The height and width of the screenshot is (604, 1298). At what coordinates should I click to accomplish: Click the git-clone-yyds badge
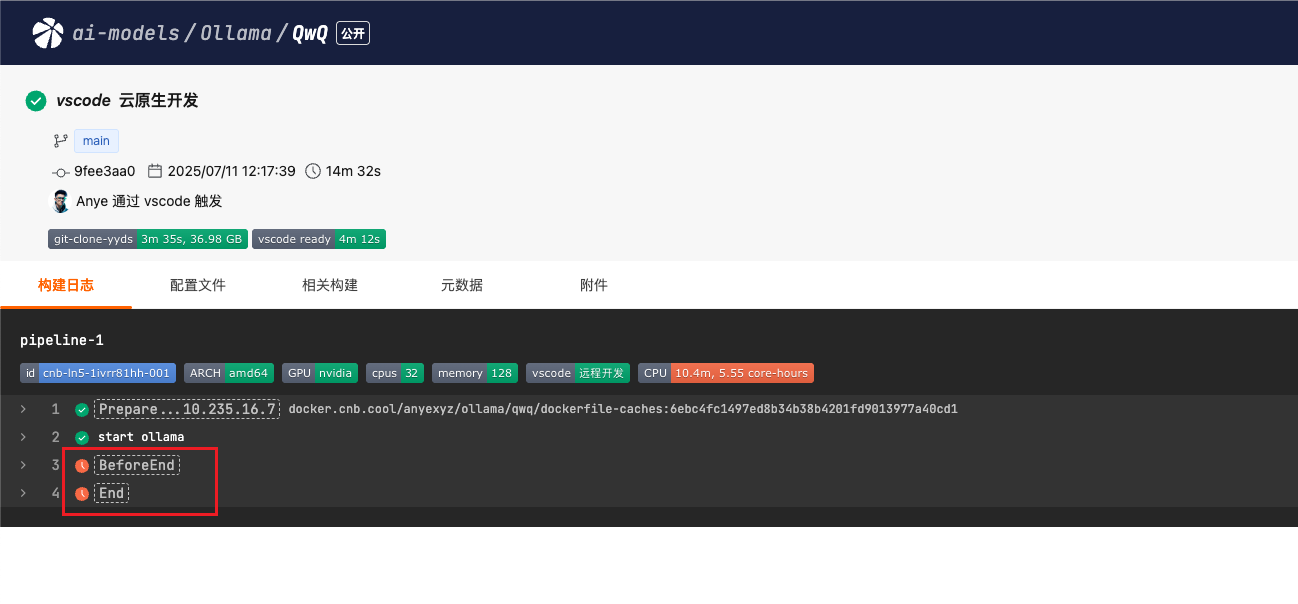[x=147, y=239]
